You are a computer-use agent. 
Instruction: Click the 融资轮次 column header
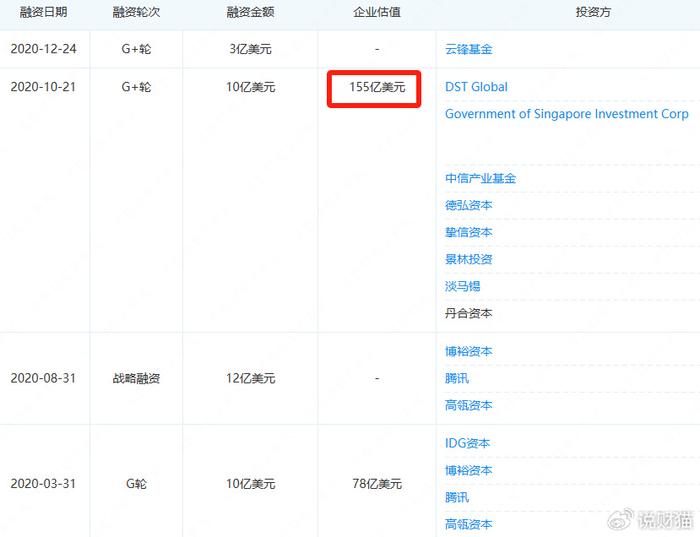tap(136, 12)
